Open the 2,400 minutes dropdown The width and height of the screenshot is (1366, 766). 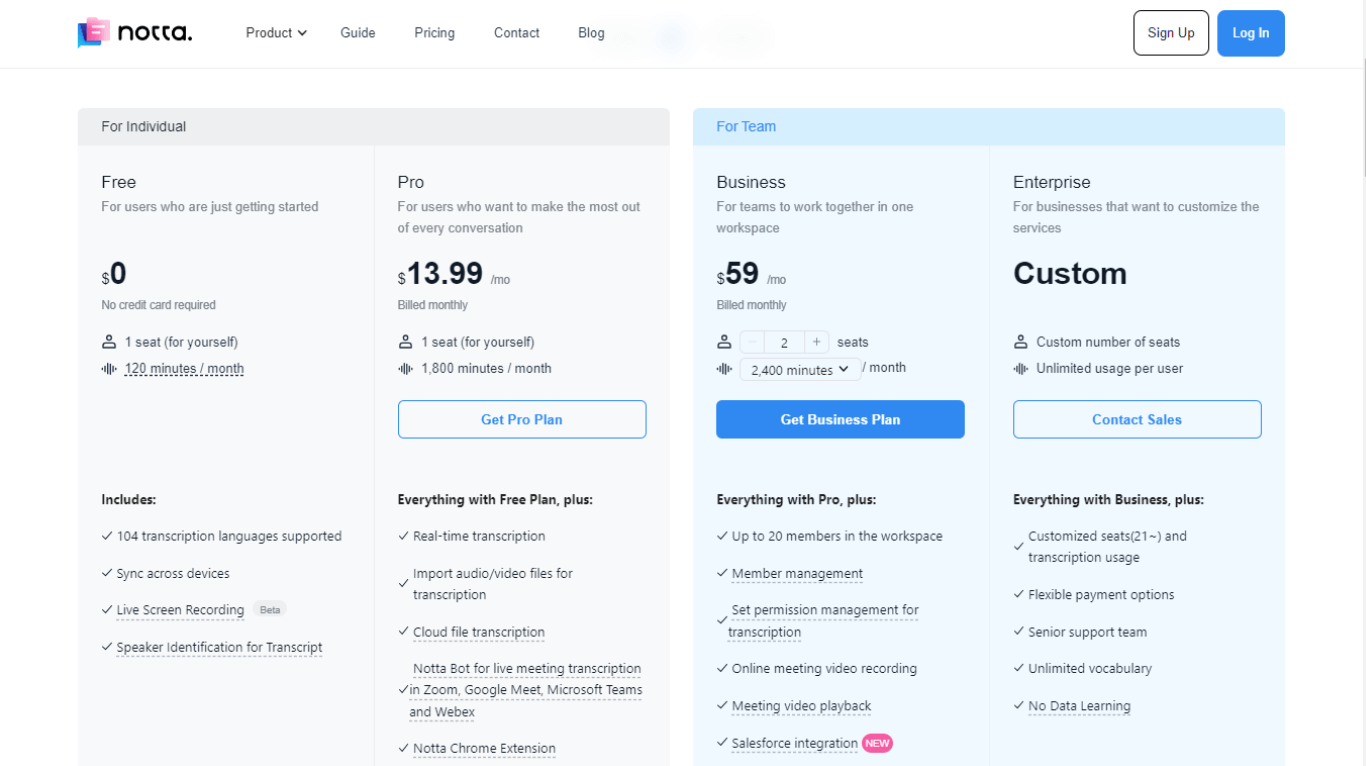point(800,370)
